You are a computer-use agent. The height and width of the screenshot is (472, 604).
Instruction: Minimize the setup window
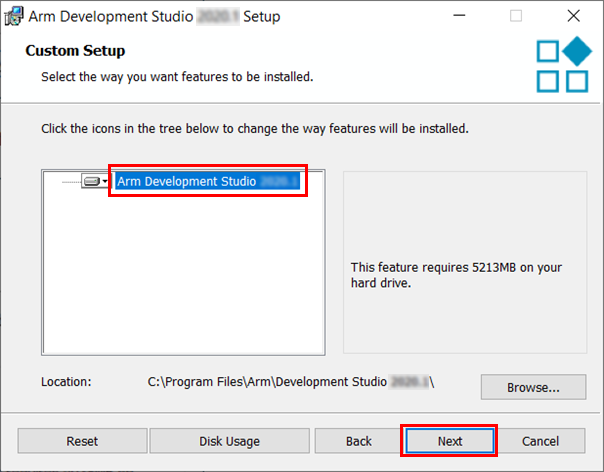click(459, 16)
